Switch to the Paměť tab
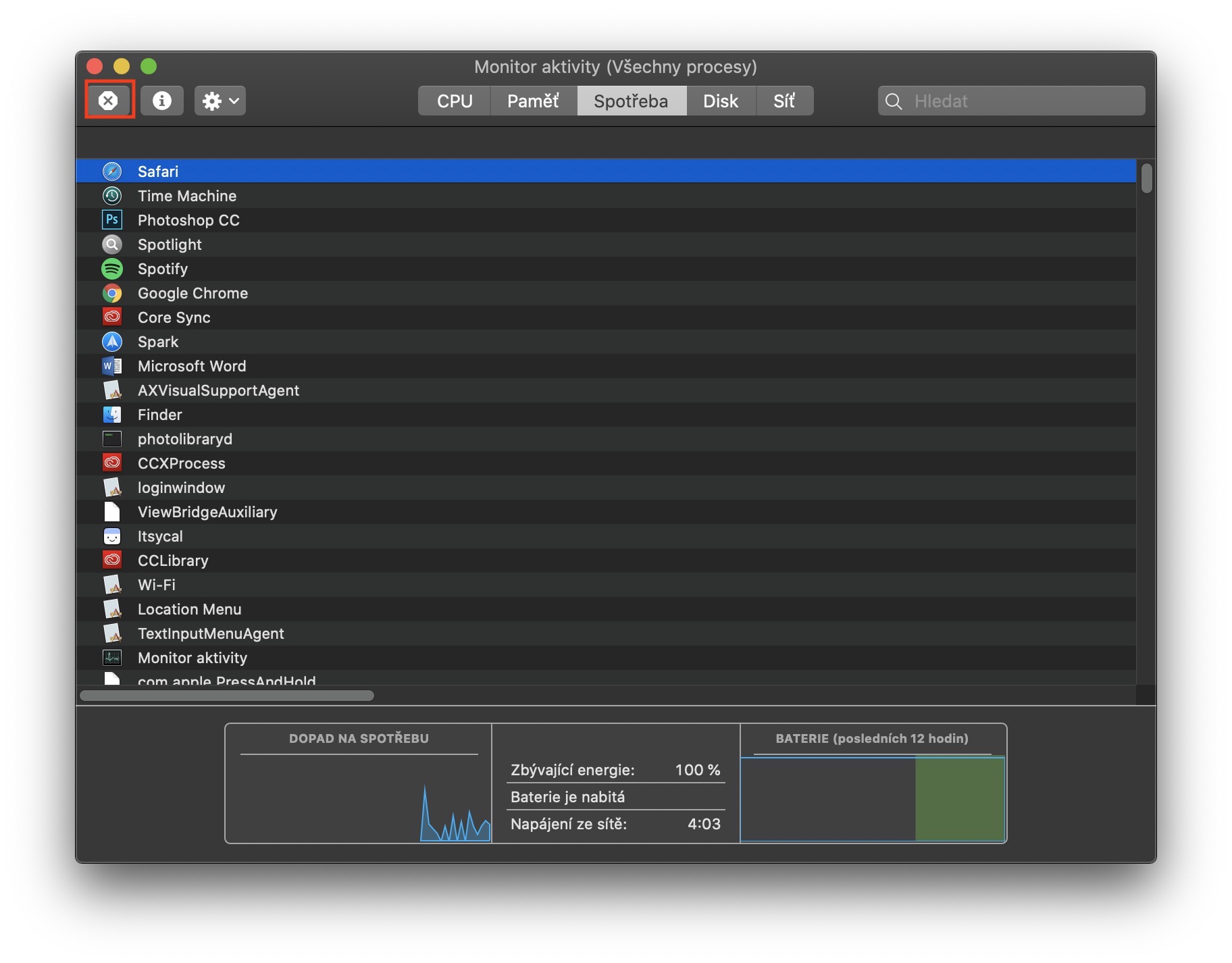Screen dimensions: 1232x963 coord(534,101)
